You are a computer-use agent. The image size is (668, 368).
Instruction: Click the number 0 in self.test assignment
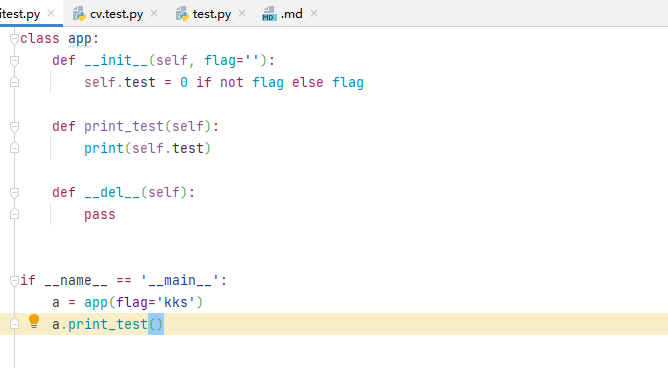pyautogui.click(x=184, y=82)
